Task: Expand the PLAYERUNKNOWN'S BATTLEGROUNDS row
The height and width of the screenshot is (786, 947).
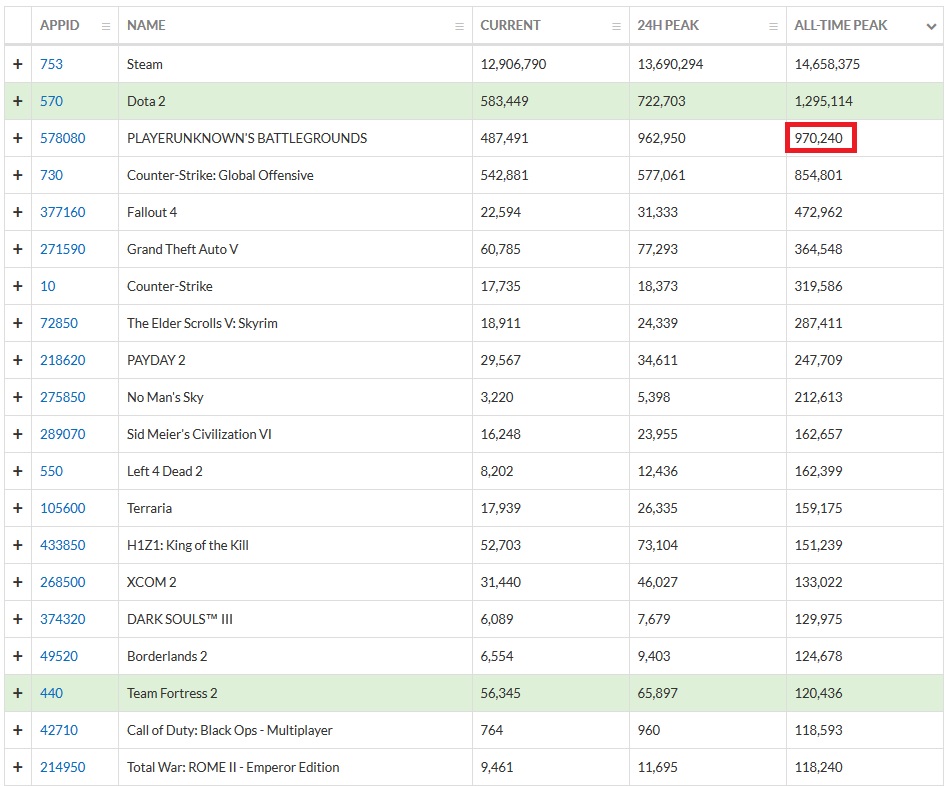Action: pos(18,138)
